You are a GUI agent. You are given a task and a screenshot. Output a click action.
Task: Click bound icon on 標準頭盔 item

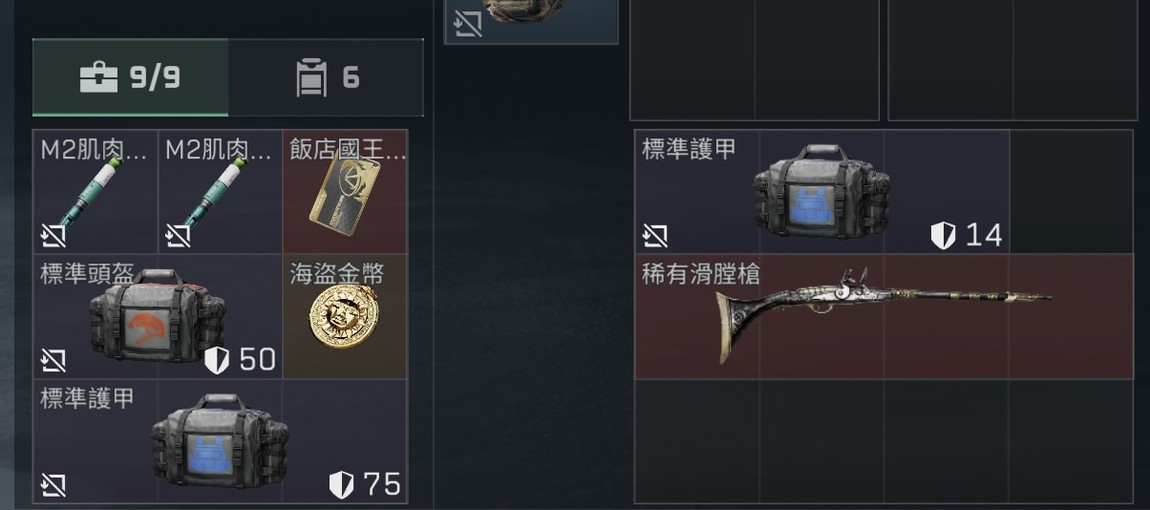54,360
